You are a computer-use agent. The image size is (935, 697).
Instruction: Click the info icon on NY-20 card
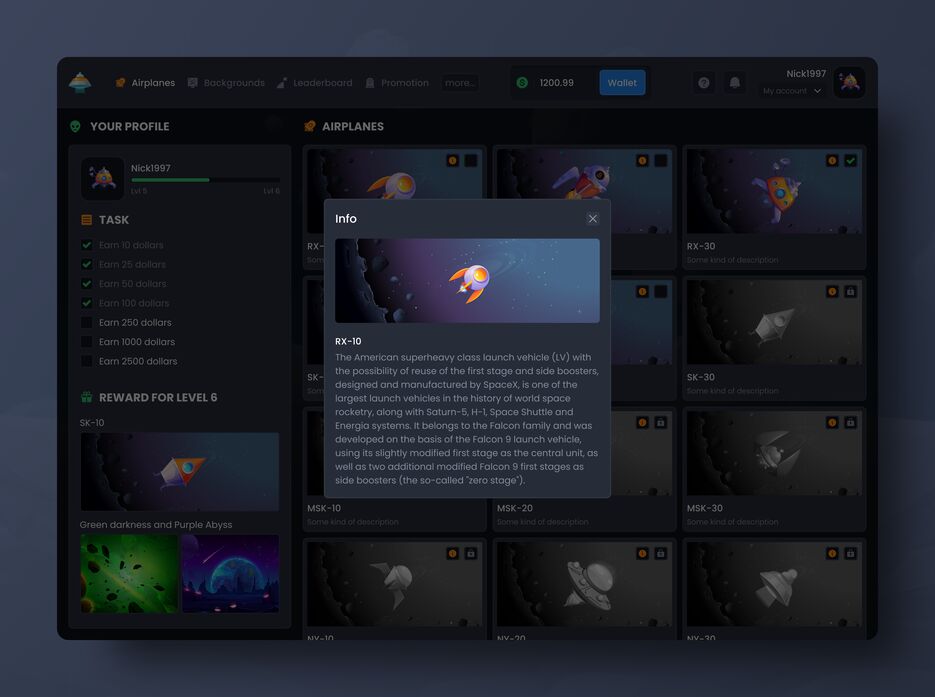click(x=642, y=554)
